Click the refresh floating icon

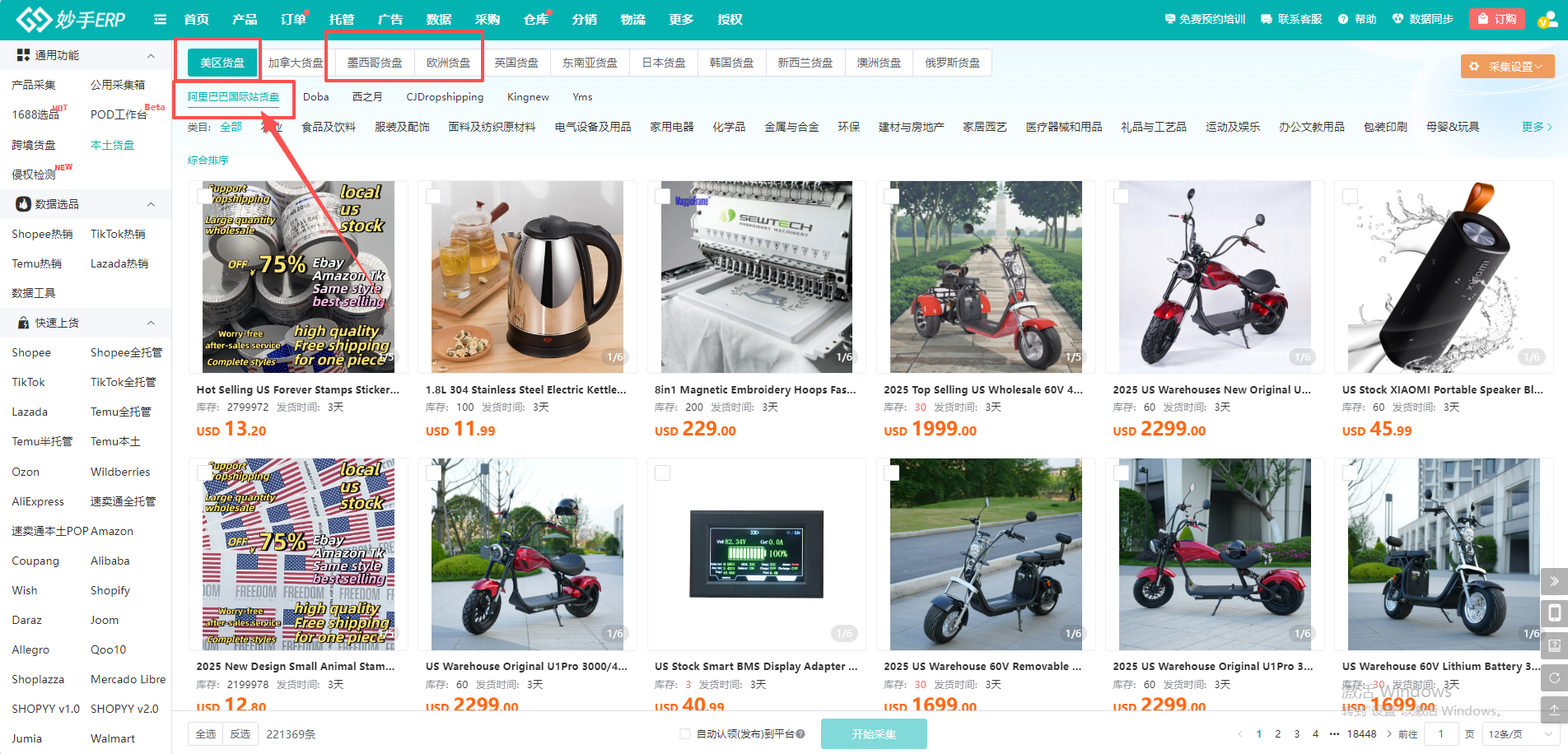pos(1554,677)
